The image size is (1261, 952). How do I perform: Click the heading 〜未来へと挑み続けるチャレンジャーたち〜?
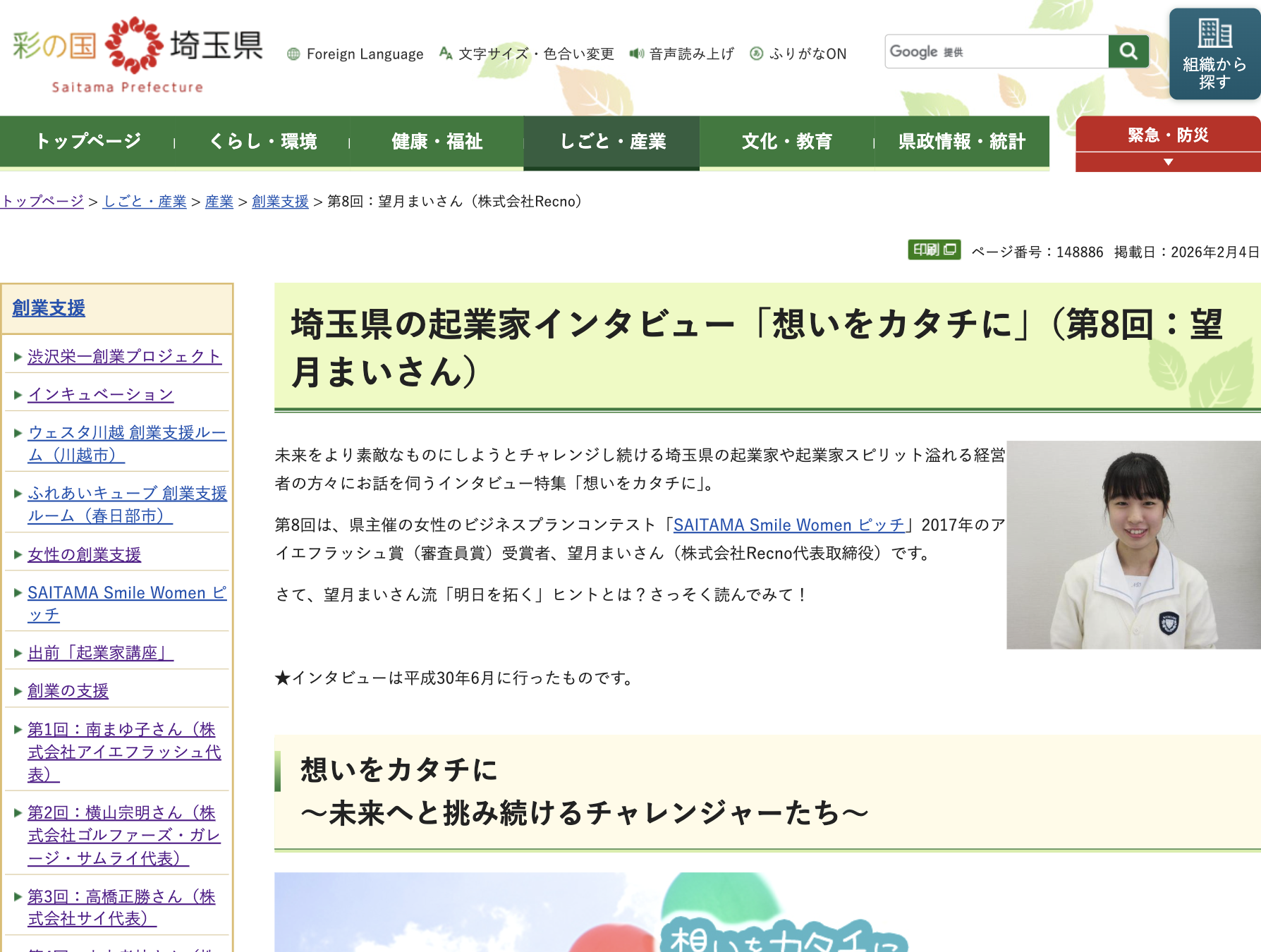[x=585, y=813]
